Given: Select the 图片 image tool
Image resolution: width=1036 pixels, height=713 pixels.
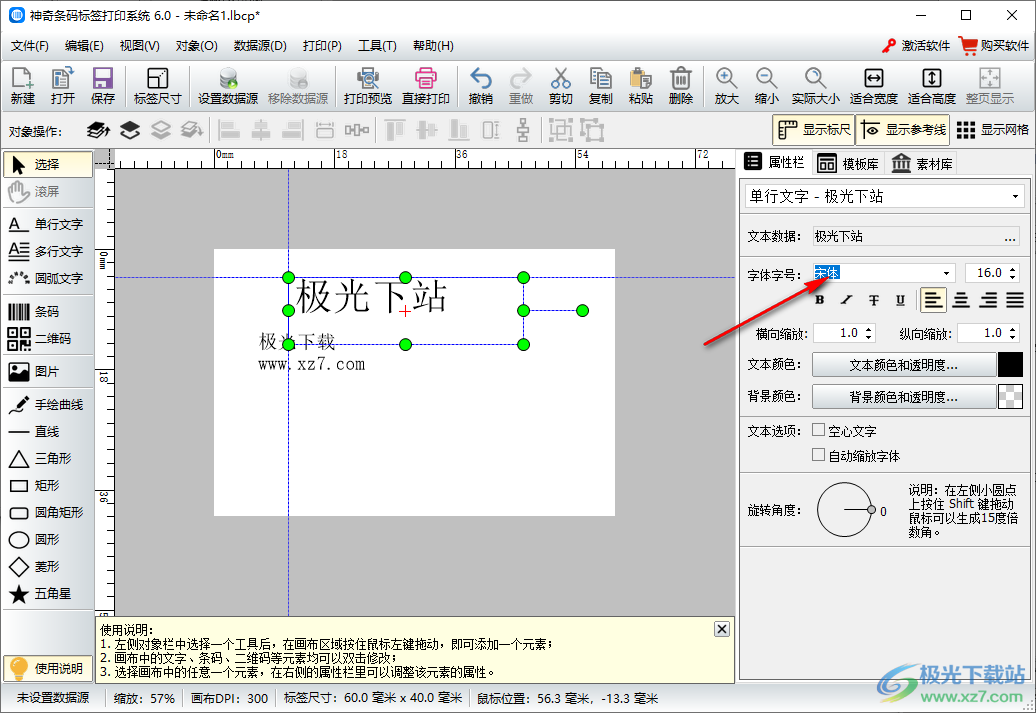Looking at the screenshot, I should pos(48,371).
